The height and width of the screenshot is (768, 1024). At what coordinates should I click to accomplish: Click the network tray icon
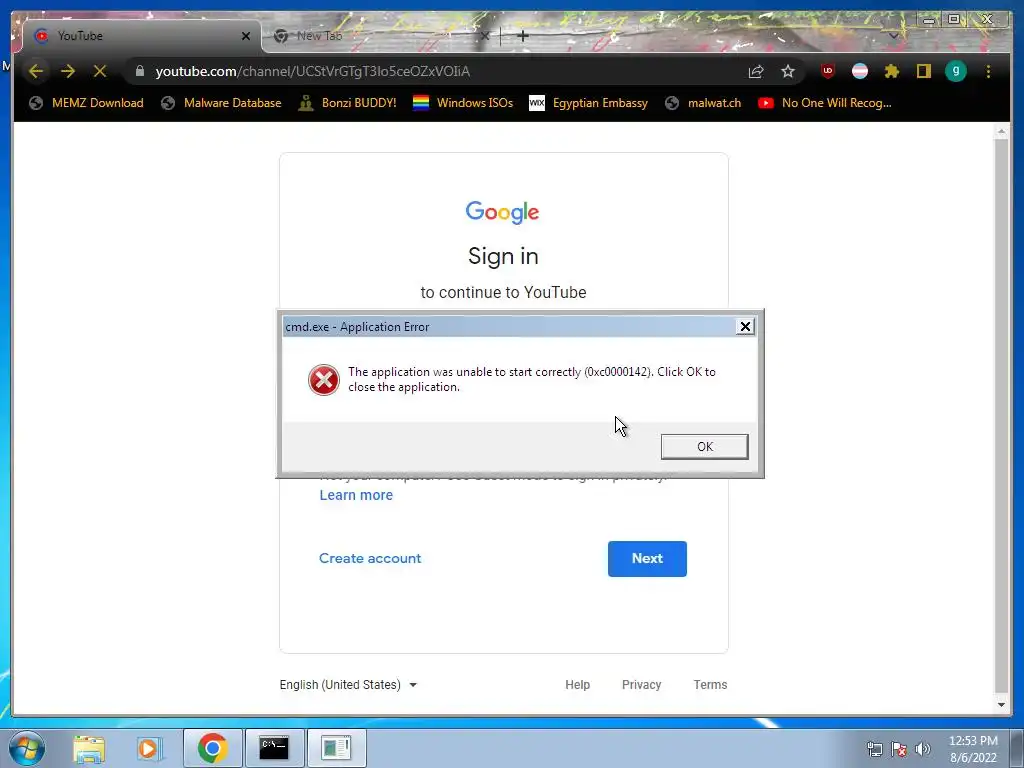point(874,749)
